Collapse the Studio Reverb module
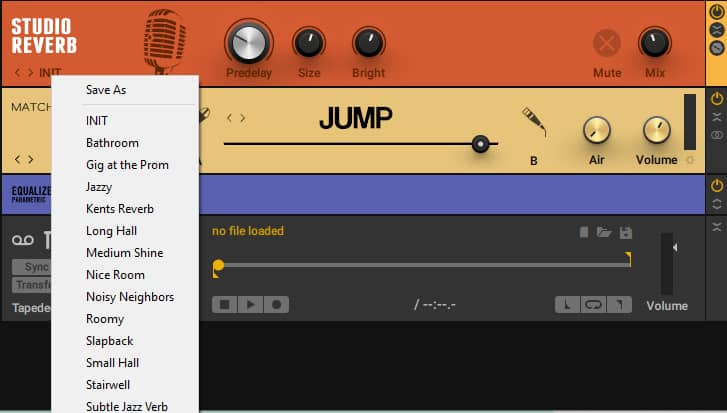The height and width of the screenshot is (413, 727). [x=716, y=30]
